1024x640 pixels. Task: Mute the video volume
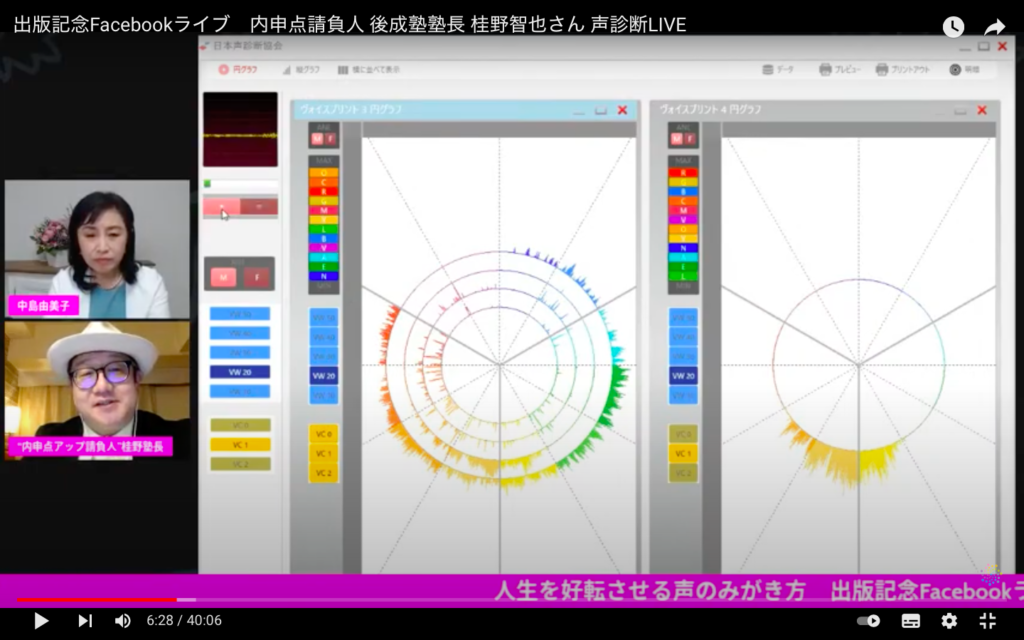click(x=122, y=620)
